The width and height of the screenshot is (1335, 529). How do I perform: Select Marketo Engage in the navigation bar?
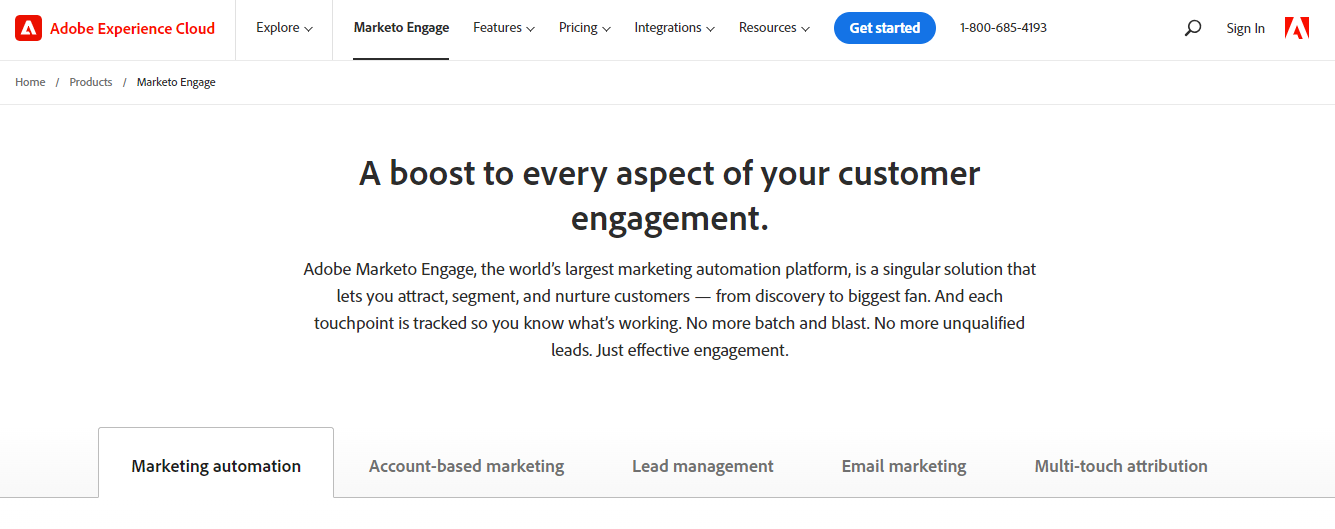[401, 28]
